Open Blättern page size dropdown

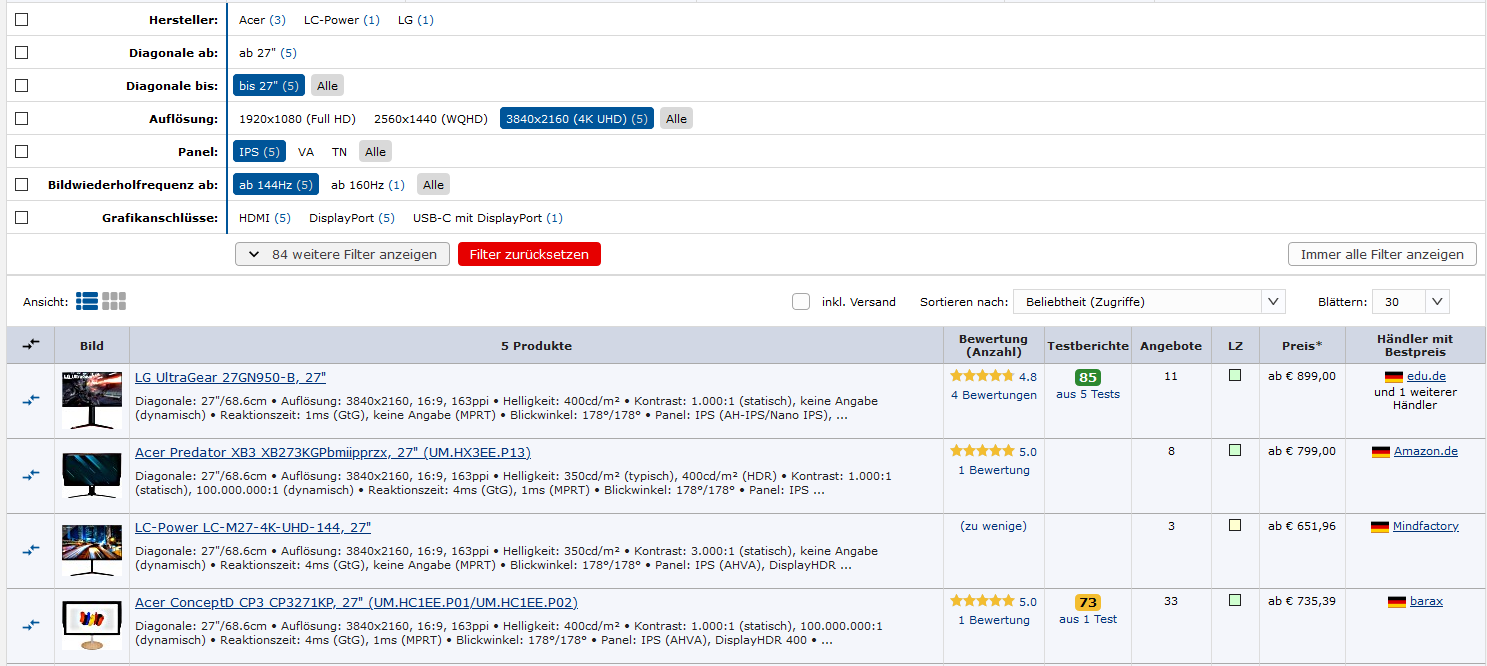coord(1410,302)
